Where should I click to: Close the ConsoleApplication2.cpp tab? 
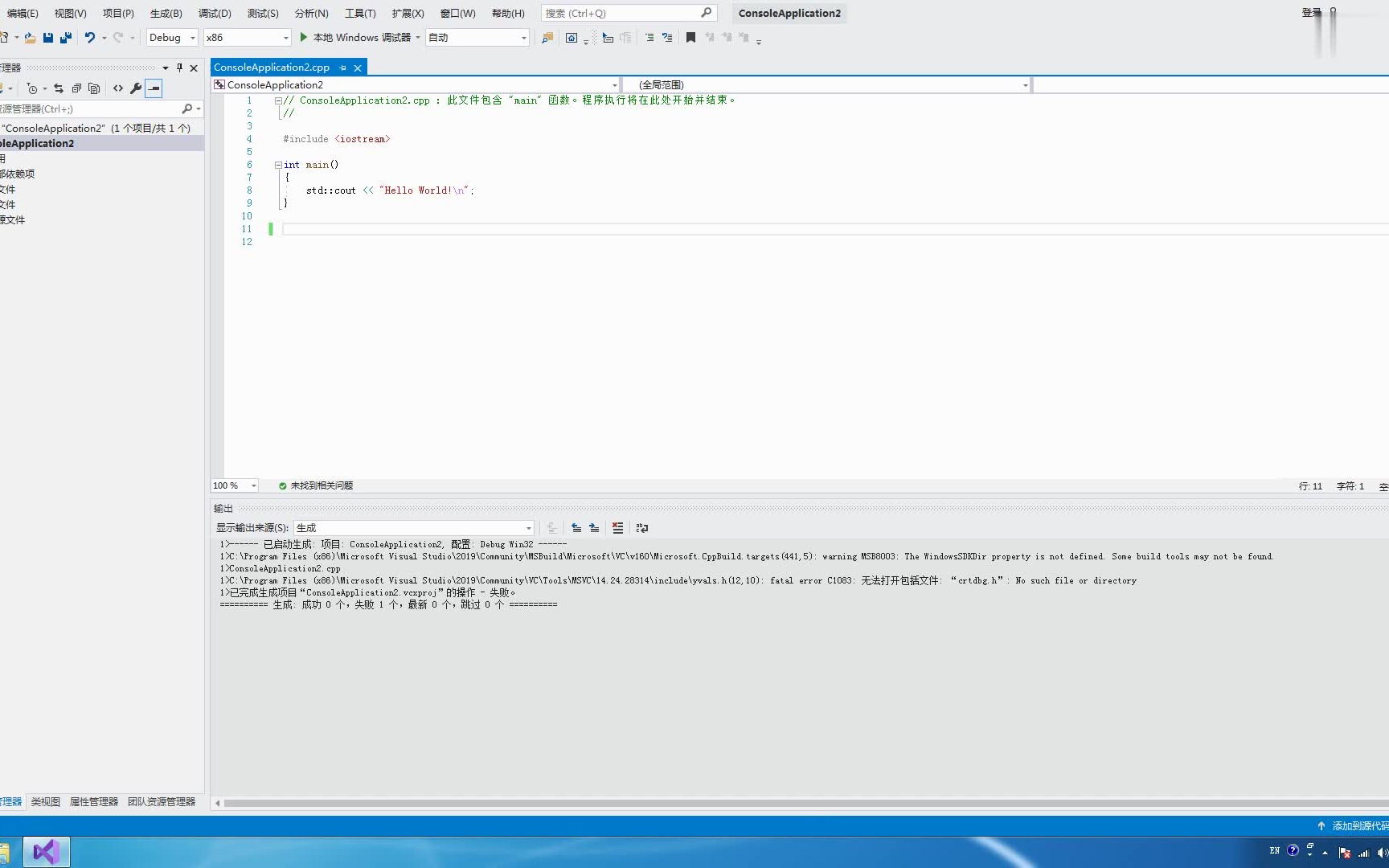pos(358,68)
